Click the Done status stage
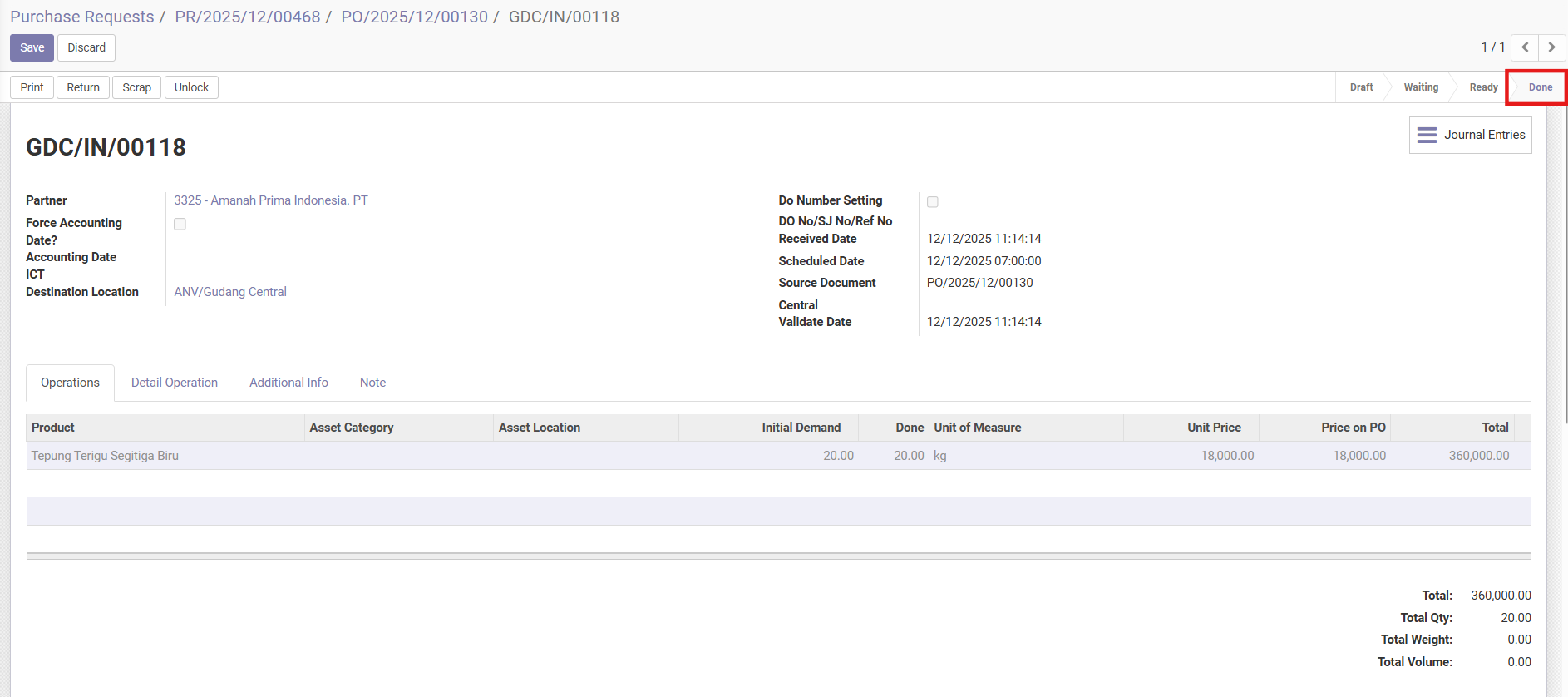 pos(1540,87)
